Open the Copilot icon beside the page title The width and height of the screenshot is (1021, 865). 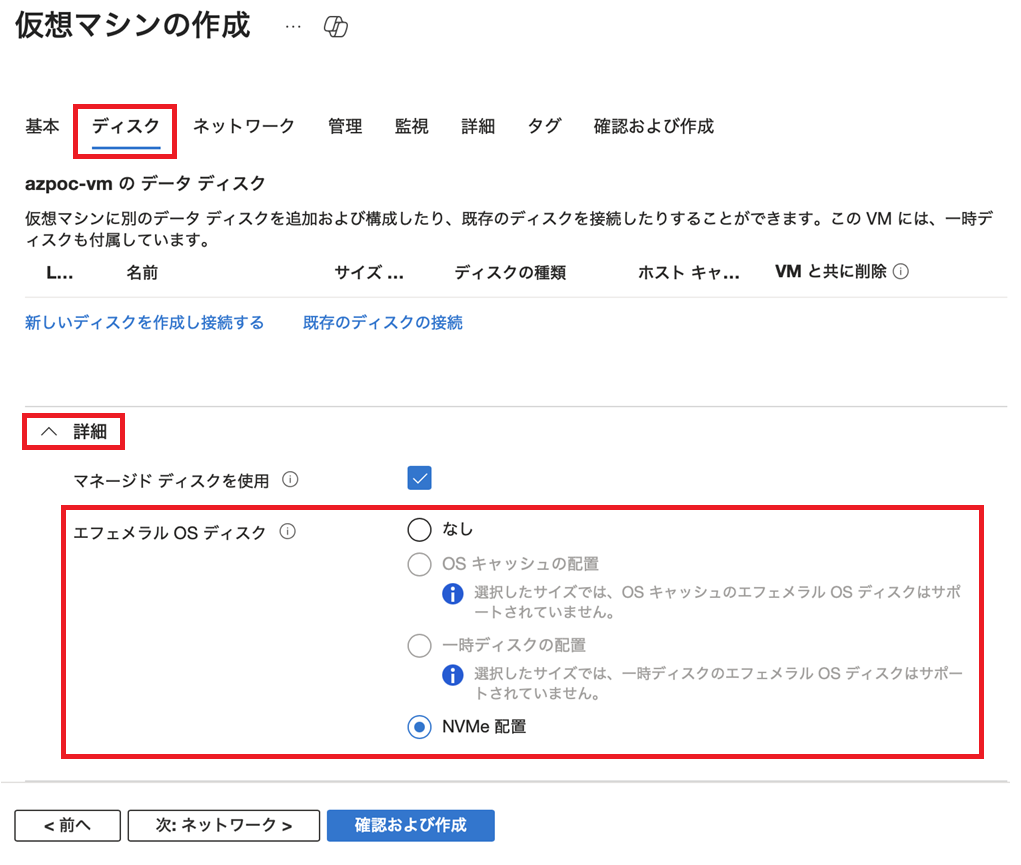tap(336, 27)
